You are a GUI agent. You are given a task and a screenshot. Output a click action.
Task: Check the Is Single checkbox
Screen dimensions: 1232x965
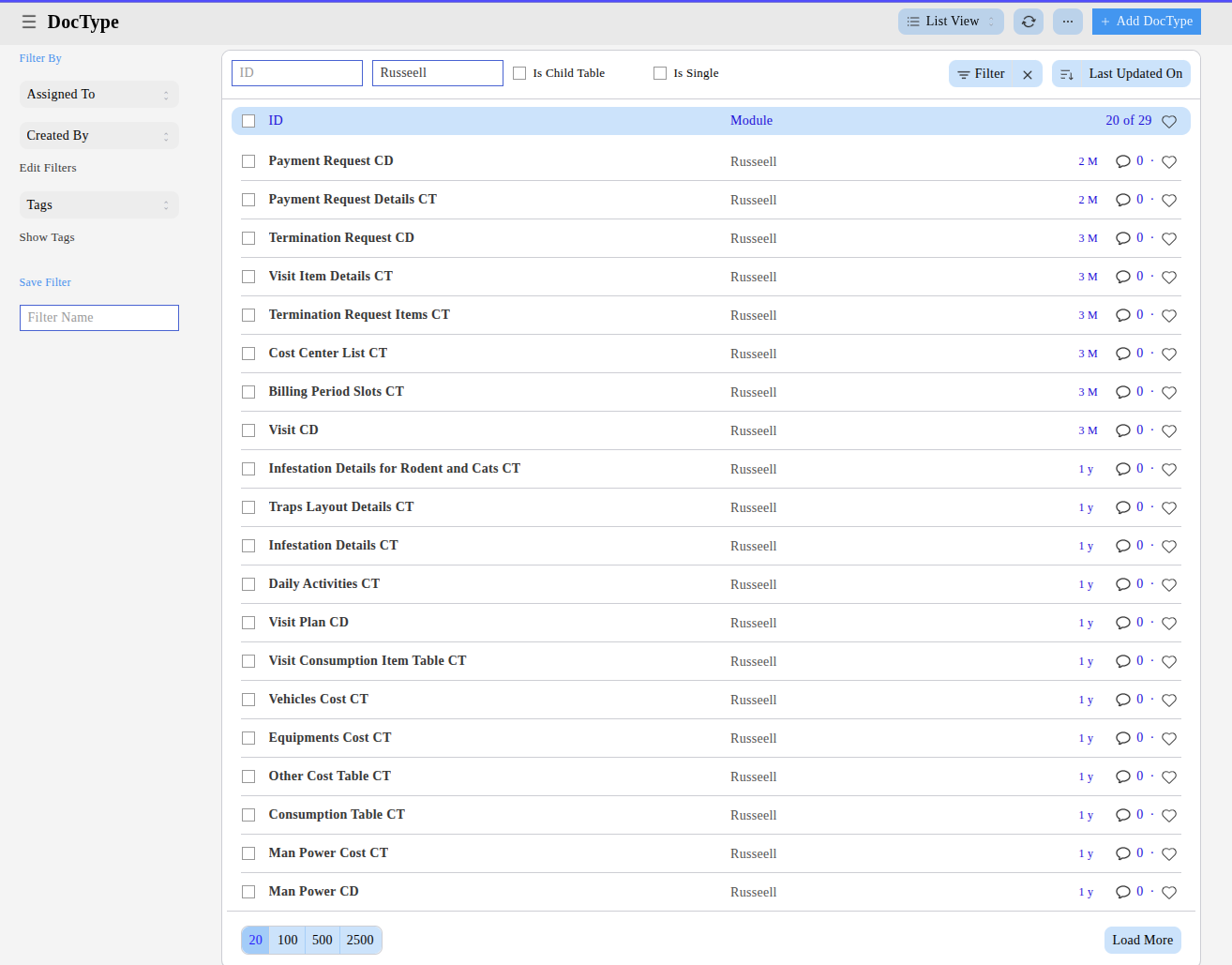[x=660, y=73]
